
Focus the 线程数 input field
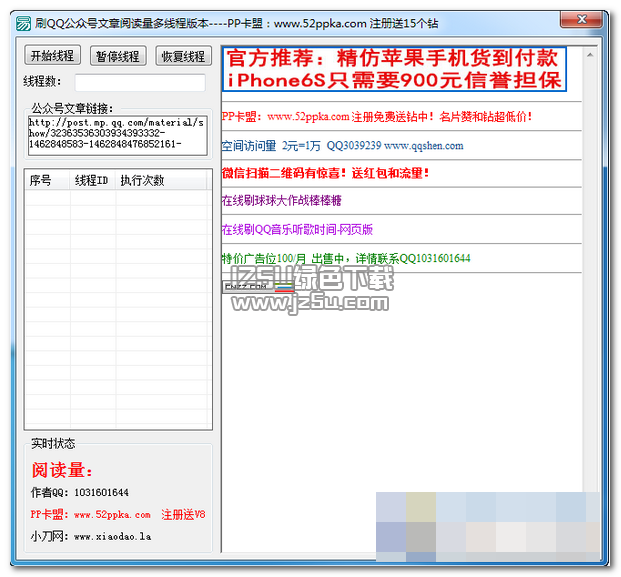140,82
